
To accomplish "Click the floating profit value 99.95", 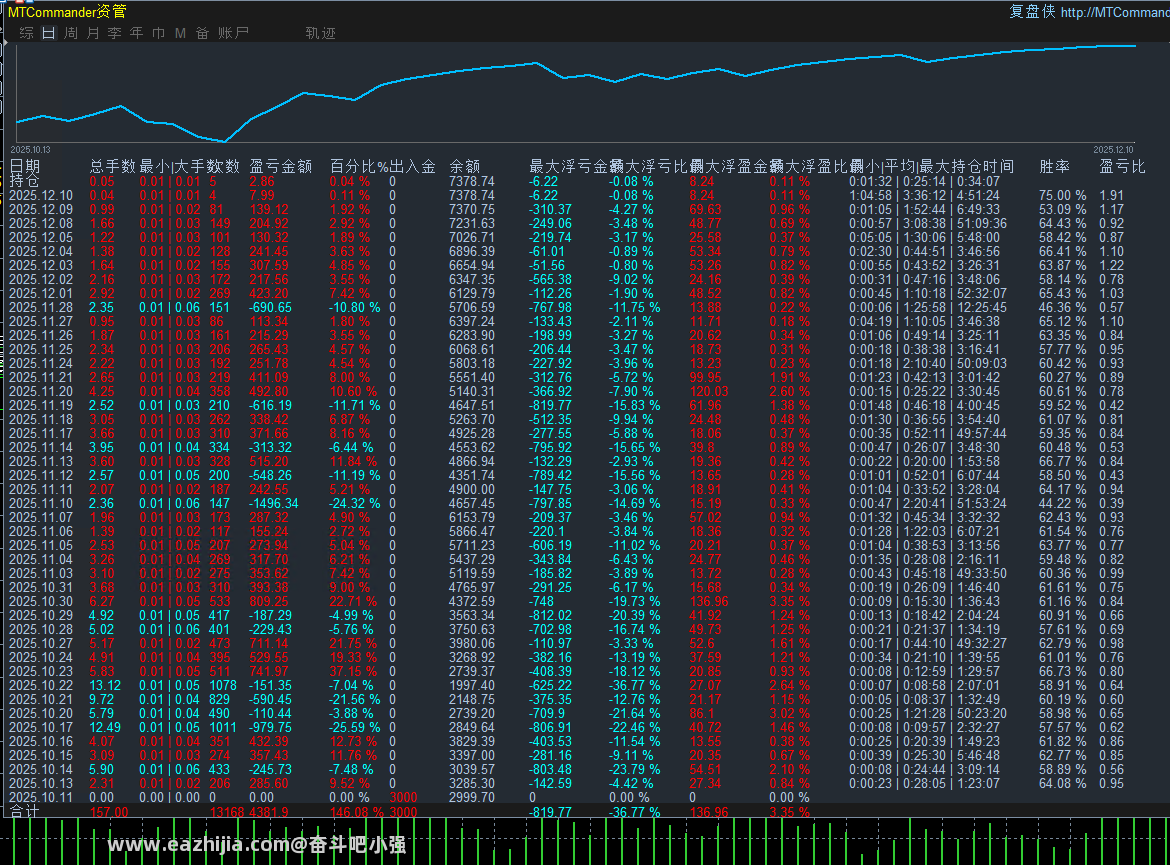I will [x=706, y=378].
